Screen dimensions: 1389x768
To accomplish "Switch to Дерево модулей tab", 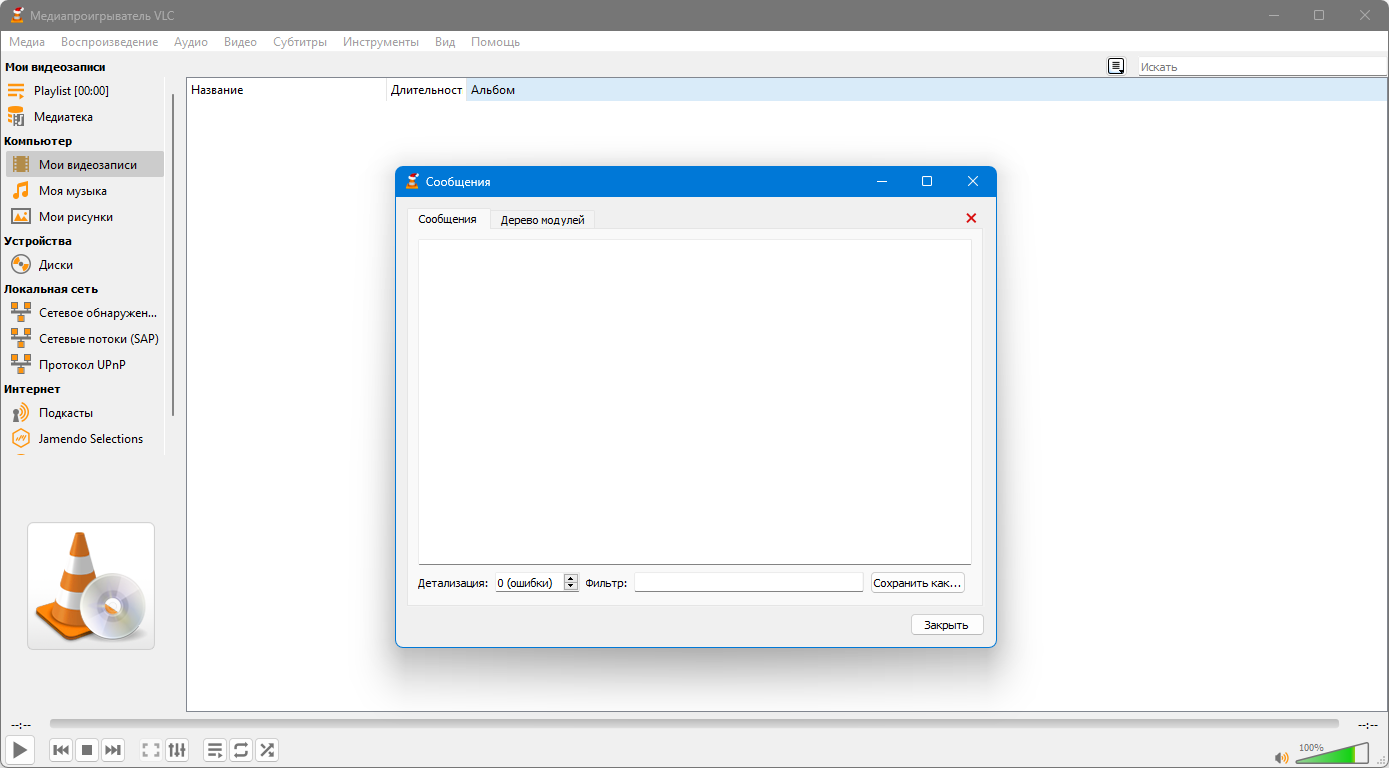I will pyautogui.click(x=542, y=220).
